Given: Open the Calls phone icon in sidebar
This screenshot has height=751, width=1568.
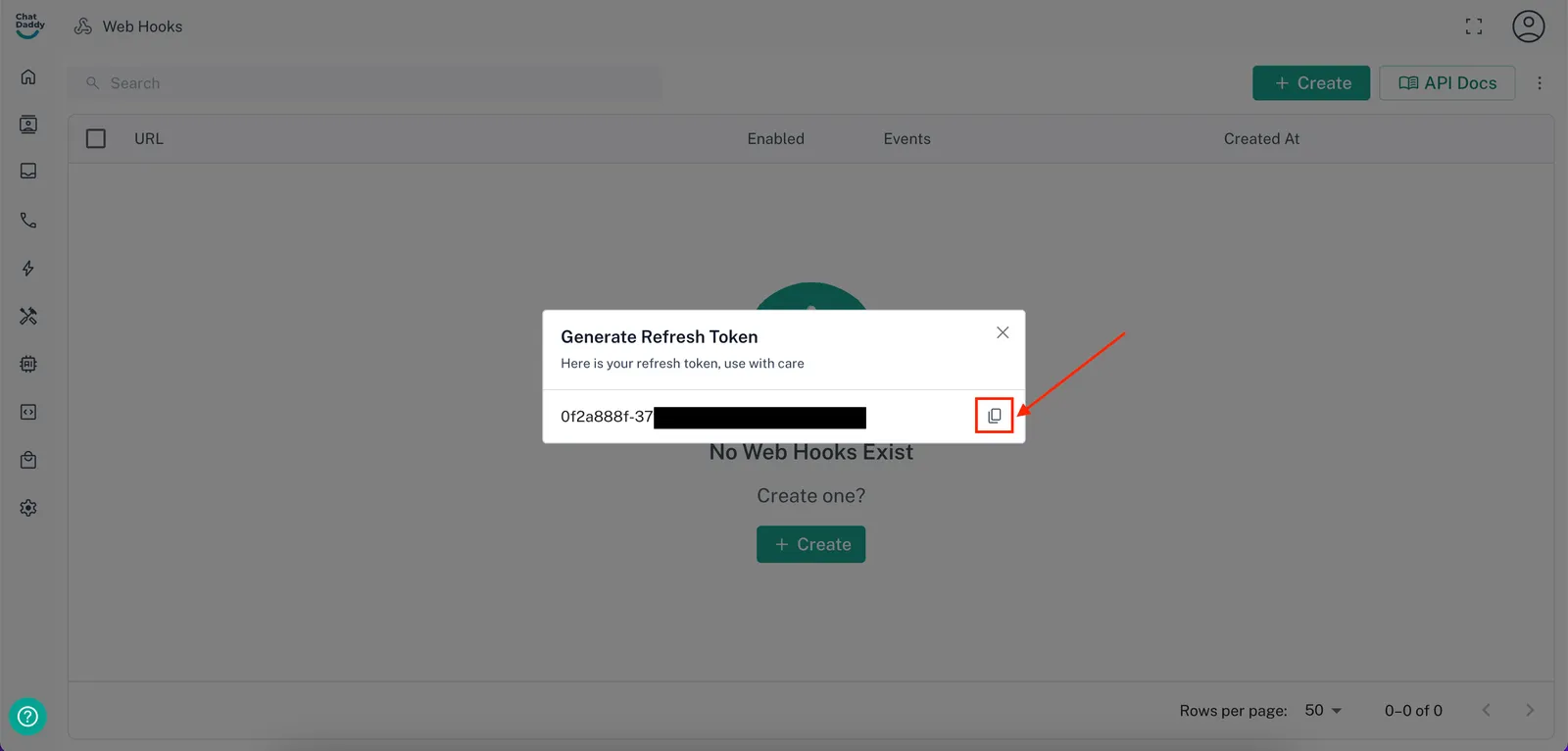Looking at the screenshot, I should (x=28, y=221).
